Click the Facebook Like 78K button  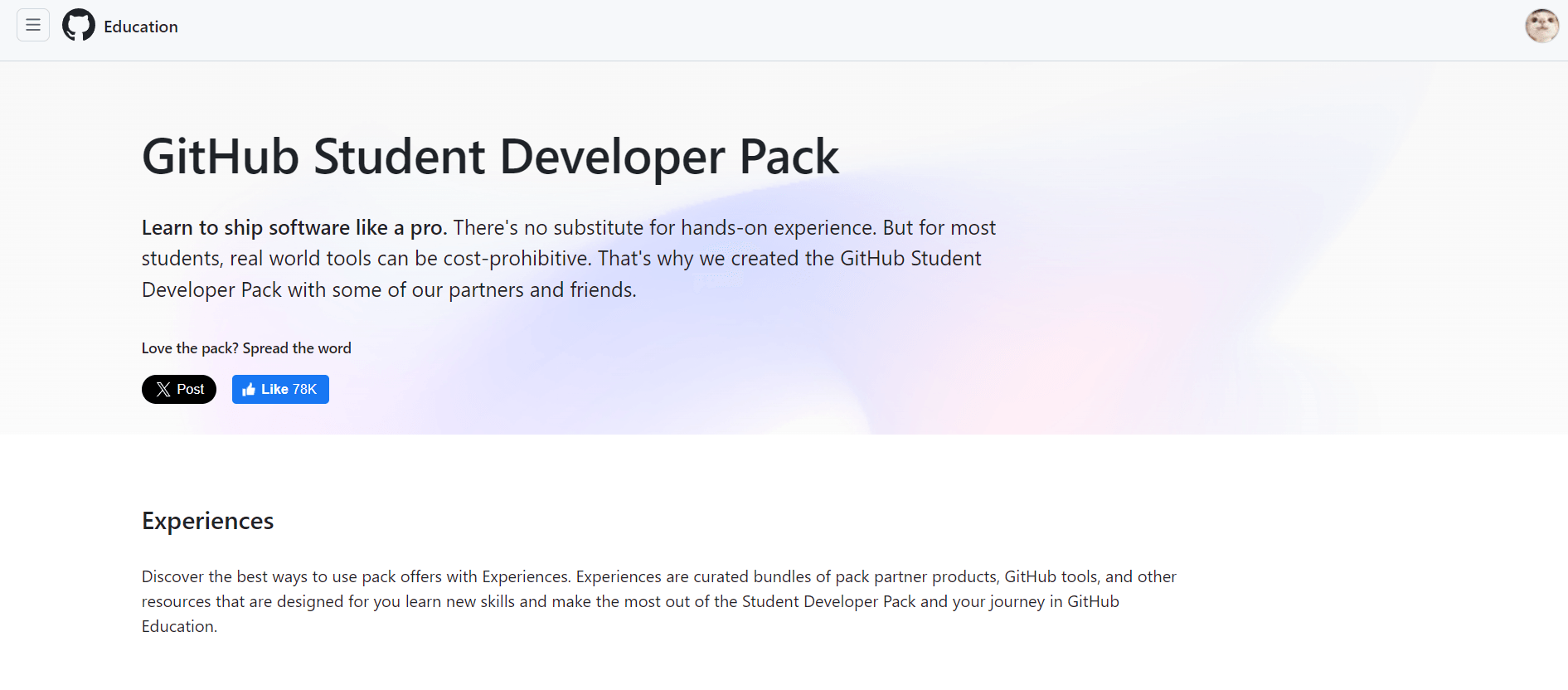tap(280, 389)
